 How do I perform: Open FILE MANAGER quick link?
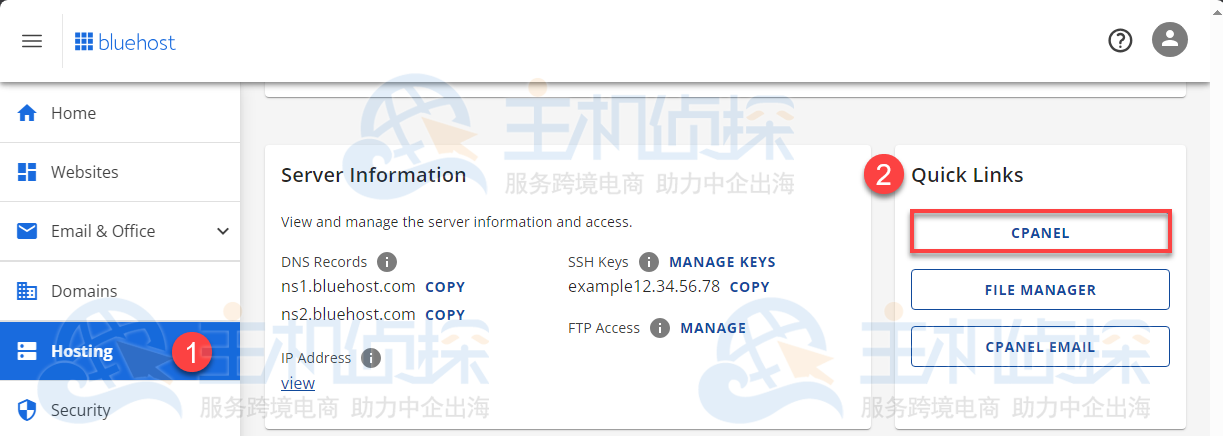1040,290
